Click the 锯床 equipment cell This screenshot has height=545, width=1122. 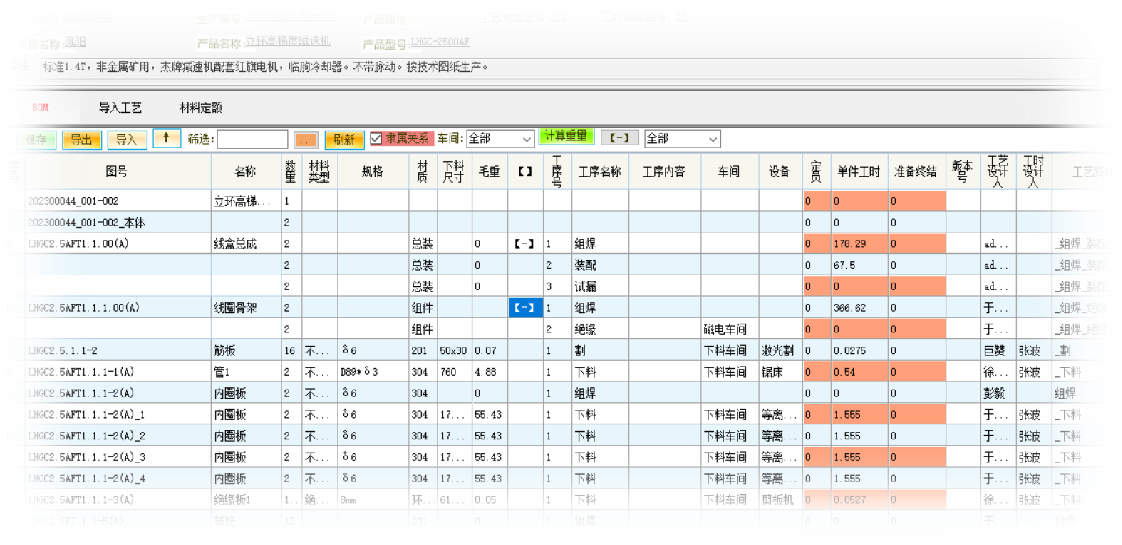click(x=780, y=372)
